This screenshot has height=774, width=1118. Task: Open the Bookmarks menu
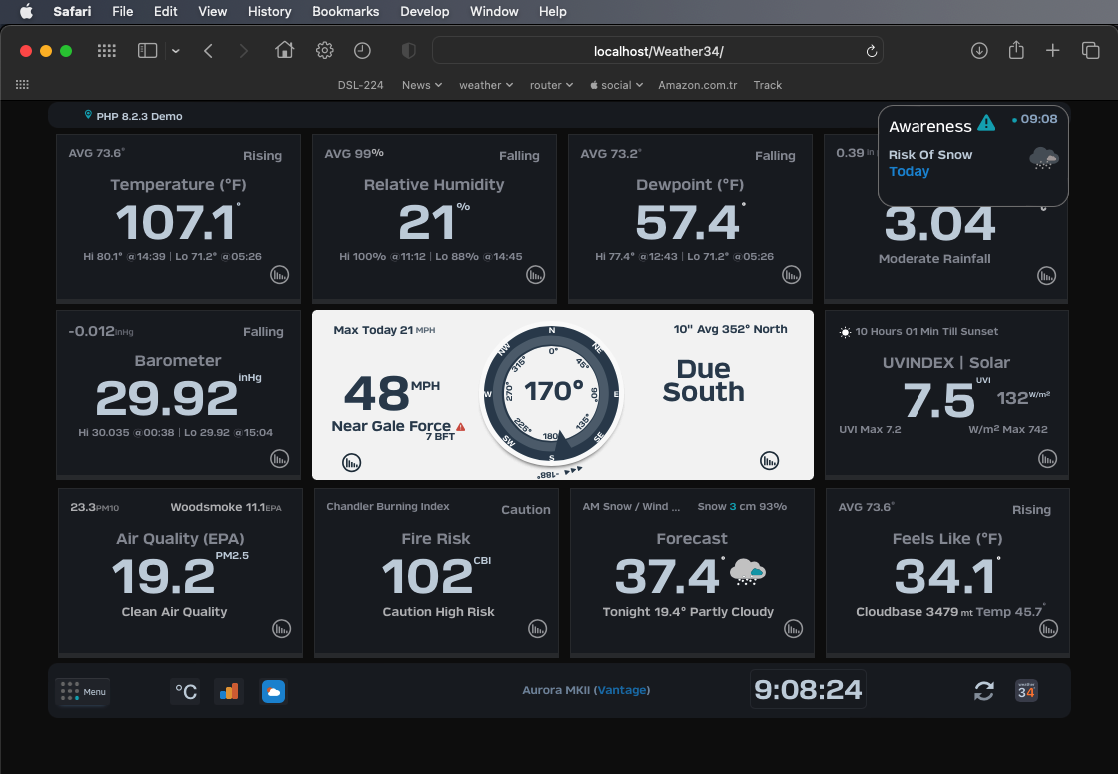346,11
